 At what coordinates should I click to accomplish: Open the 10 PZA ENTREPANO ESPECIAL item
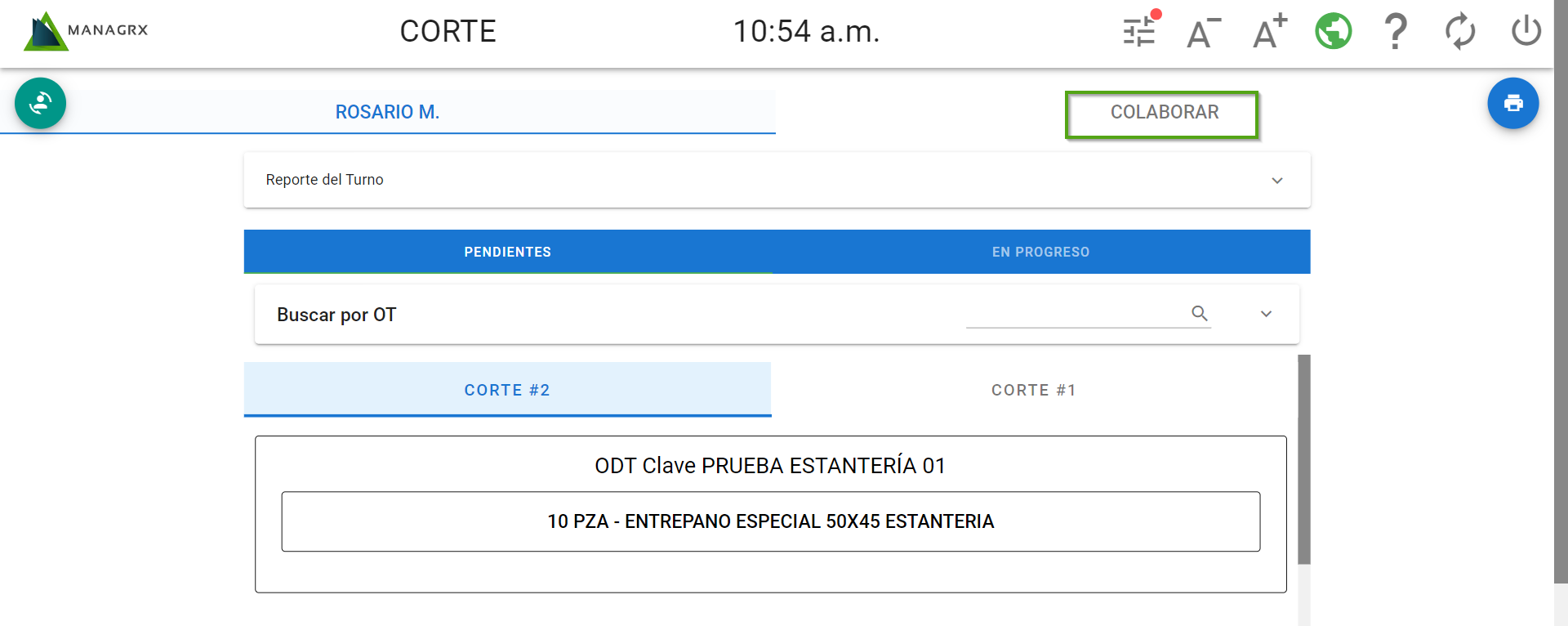770,521
